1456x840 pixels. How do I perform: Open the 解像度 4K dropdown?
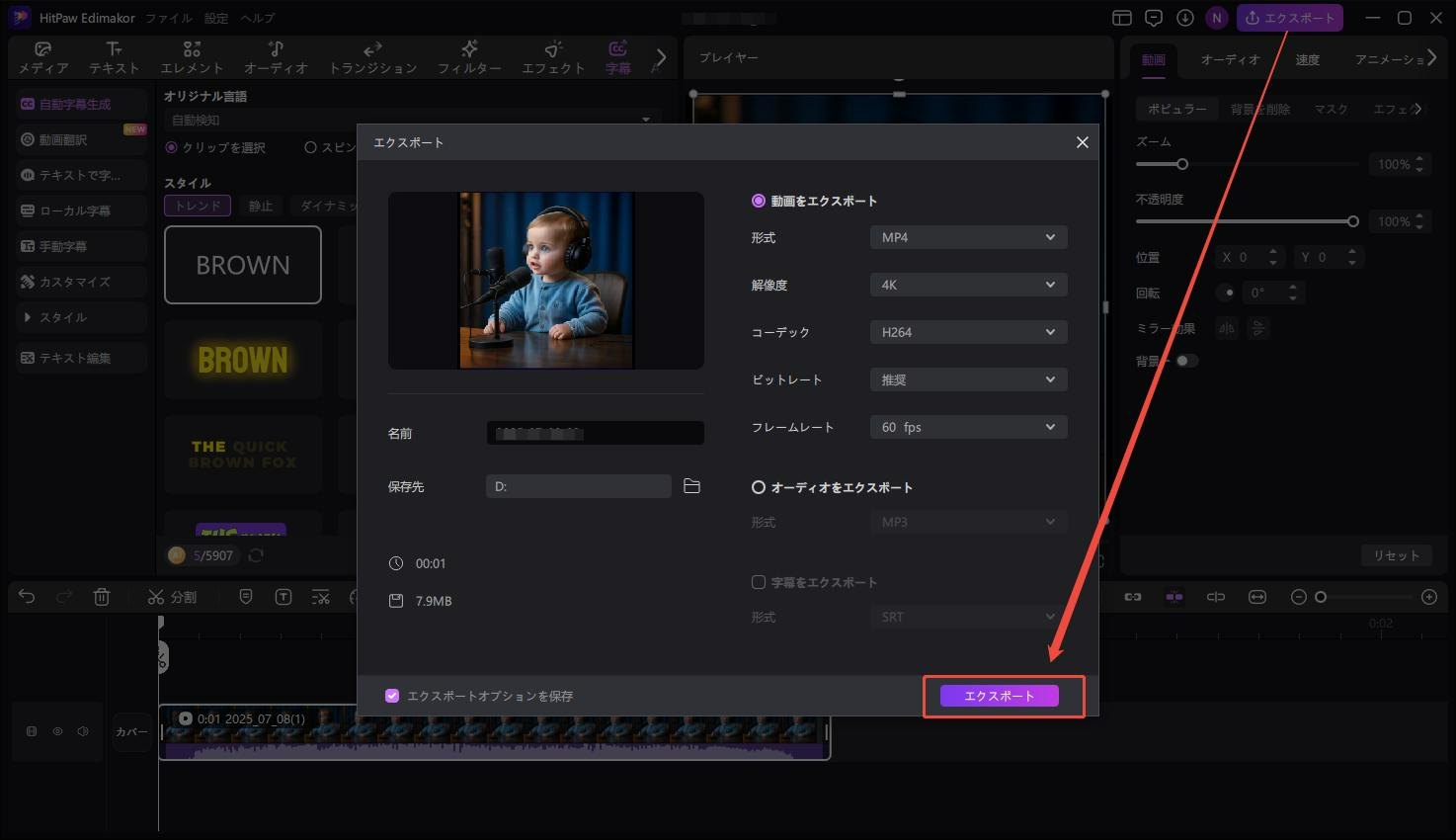pos(968,285)
